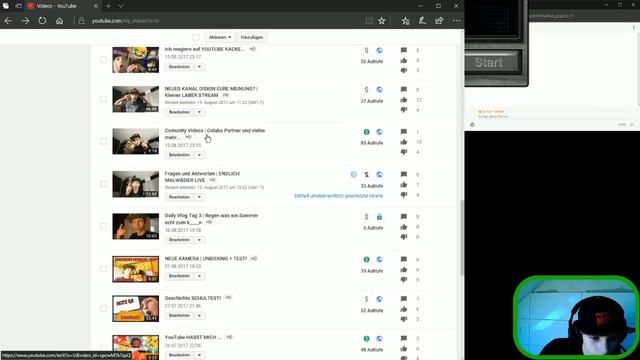The width and height of the screenshot is (640, 360).
Task: Open title 'YouTube HASST MICH ...'
Action: tap(193, 337)
